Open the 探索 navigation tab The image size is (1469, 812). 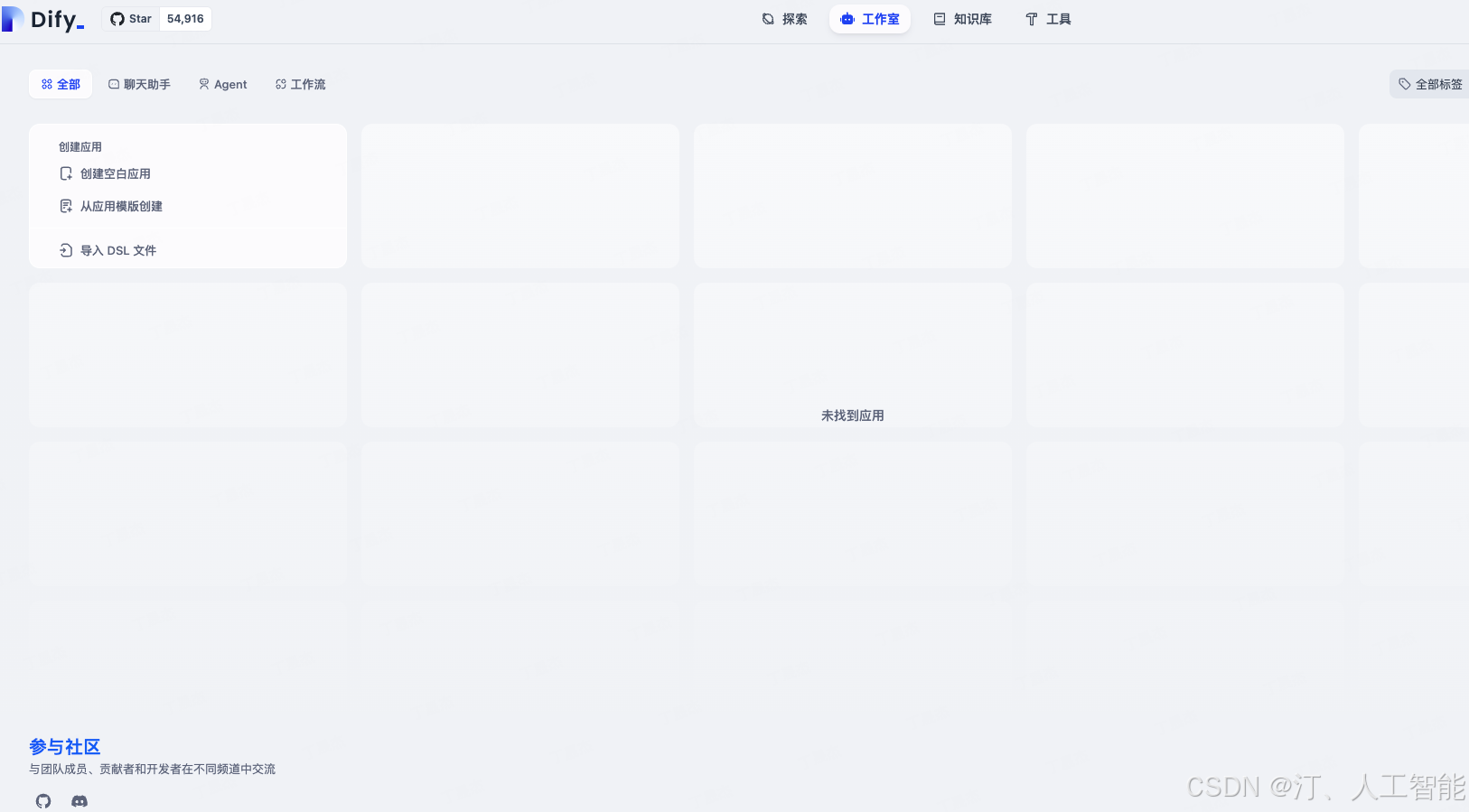[x=784, y=19]
